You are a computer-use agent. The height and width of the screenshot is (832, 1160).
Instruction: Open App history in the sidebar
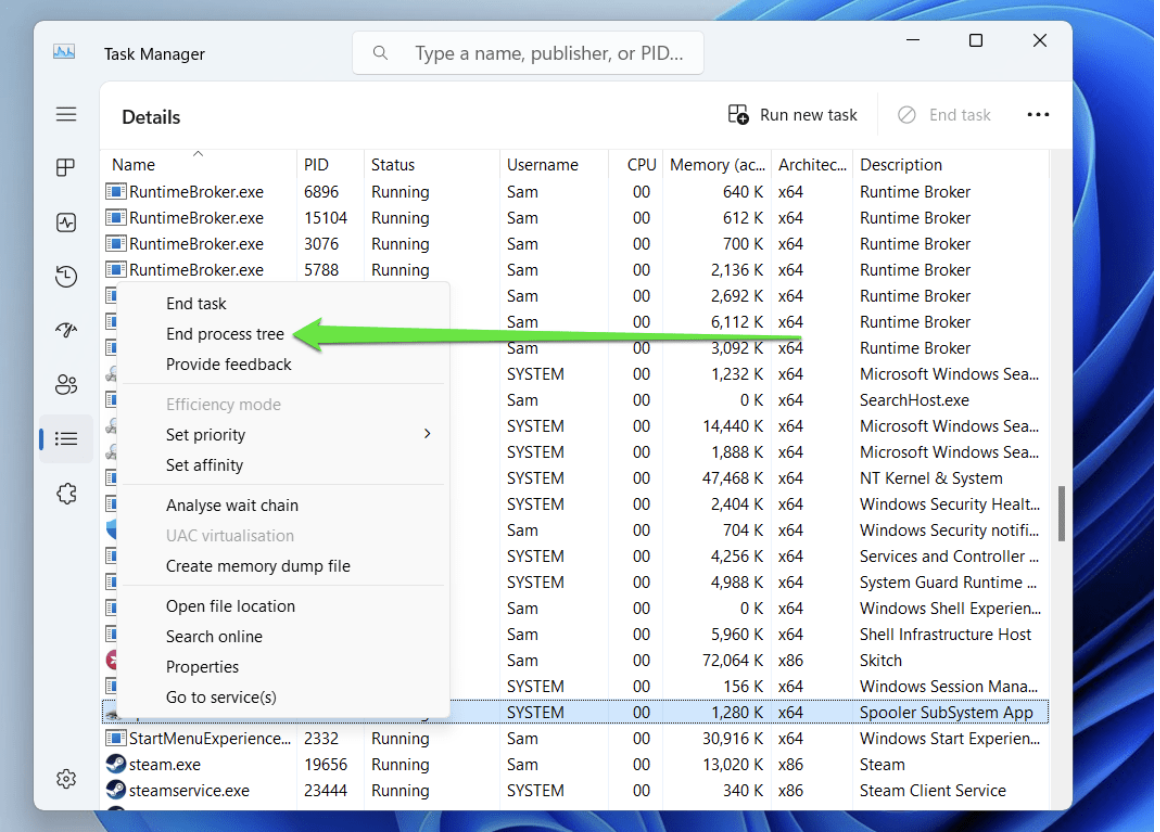(66, 277)
